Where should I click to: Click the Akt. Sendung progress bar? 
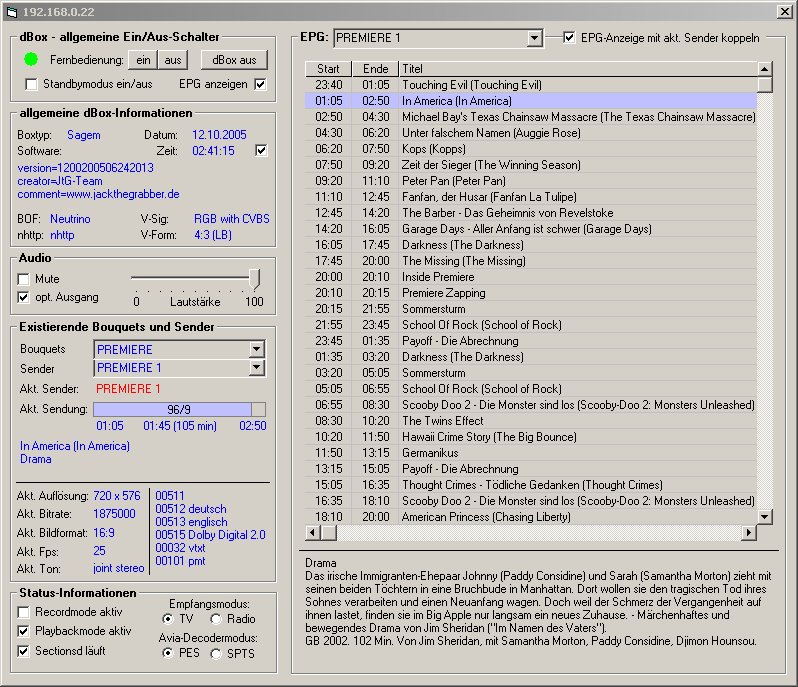(x=179, y=409)
